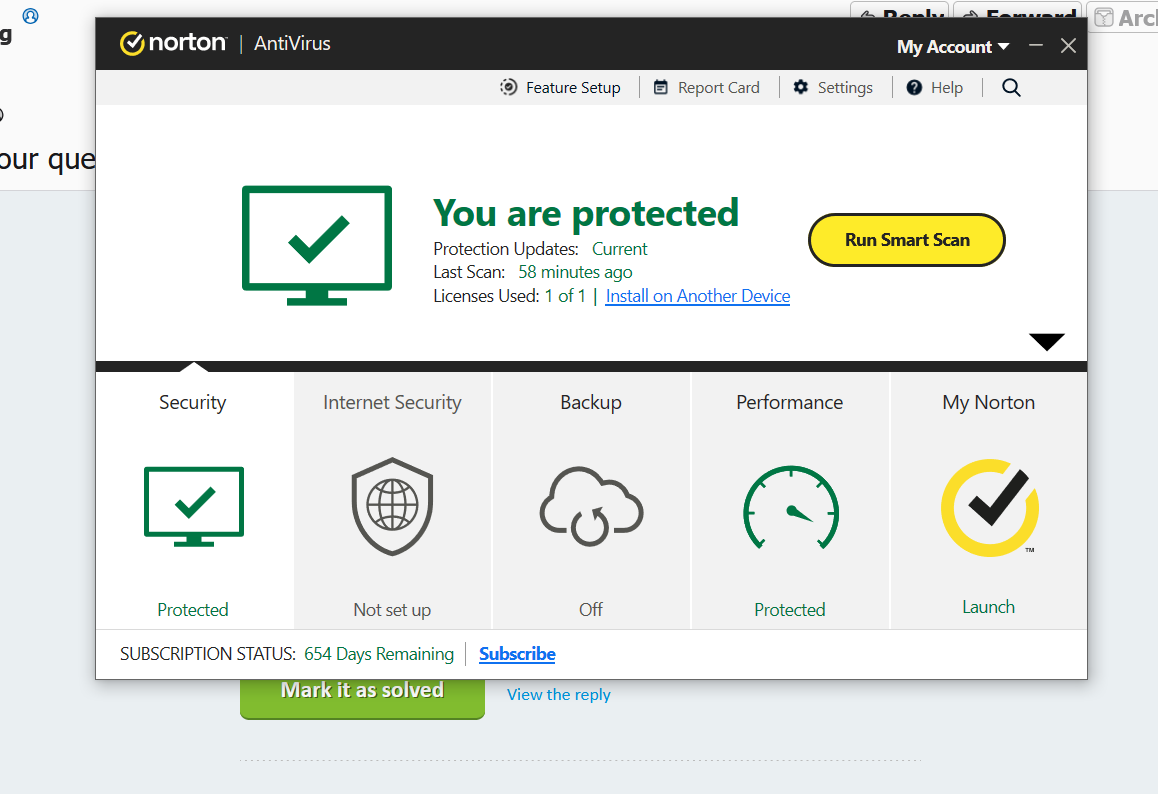1158x794 pixels.
Task: Click the Internet Security globe shield icon
Action: click(392, 506)
